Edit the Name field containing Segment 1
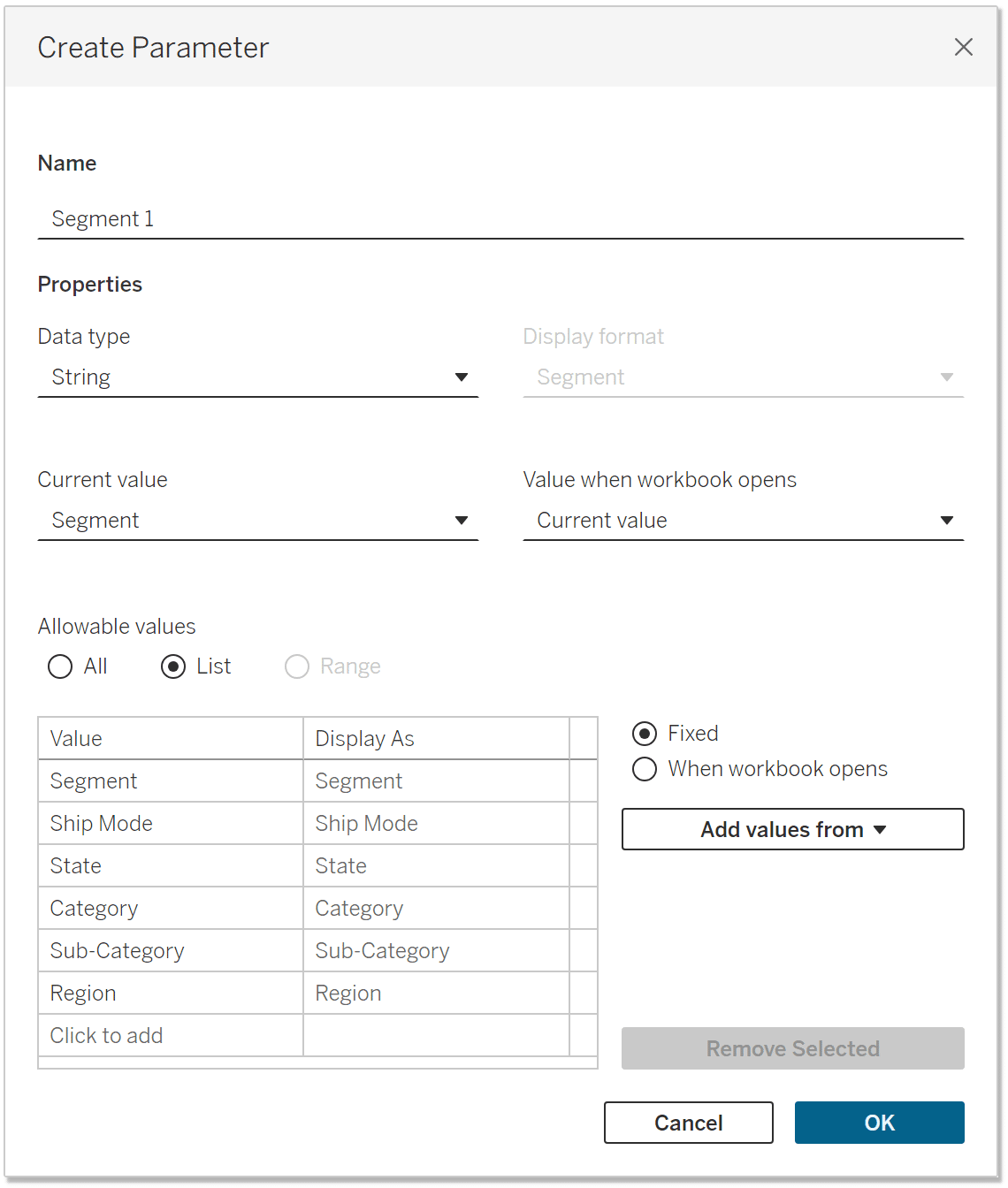The image size is (1008, 1188). 500,218
